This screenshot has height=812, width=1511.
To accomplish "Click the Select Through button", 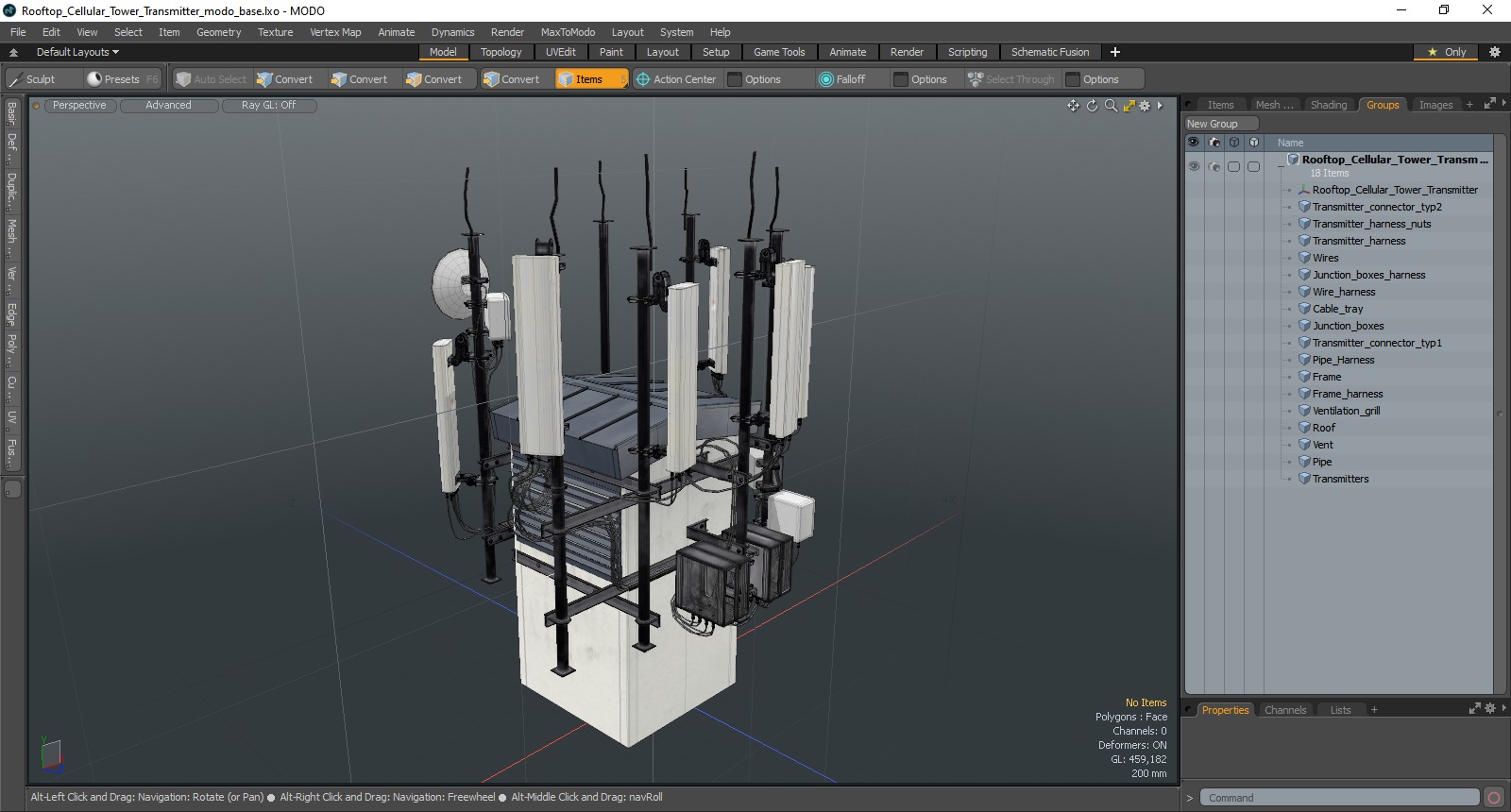I will pyautogui.click(x=1010, y=79).
